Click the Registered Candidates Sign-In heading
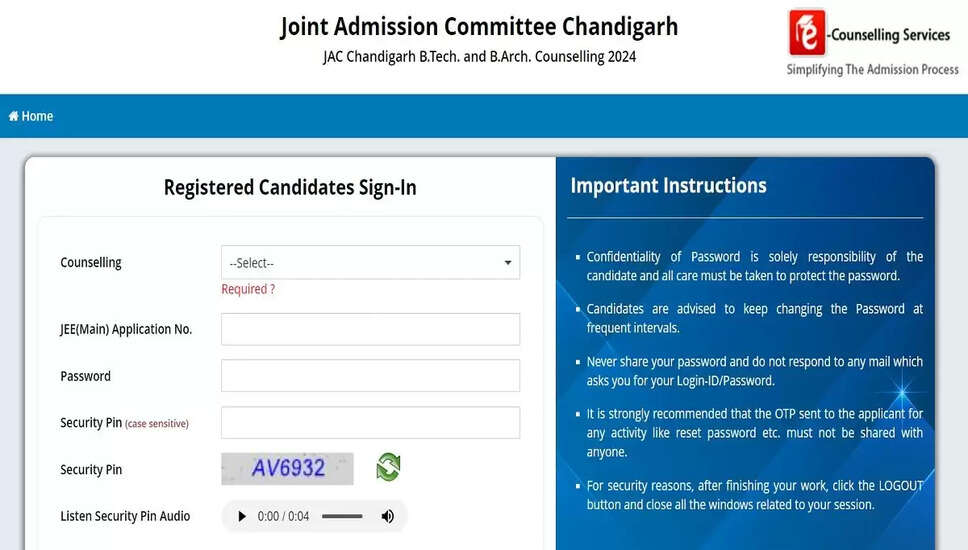 [x=290, y=187]
